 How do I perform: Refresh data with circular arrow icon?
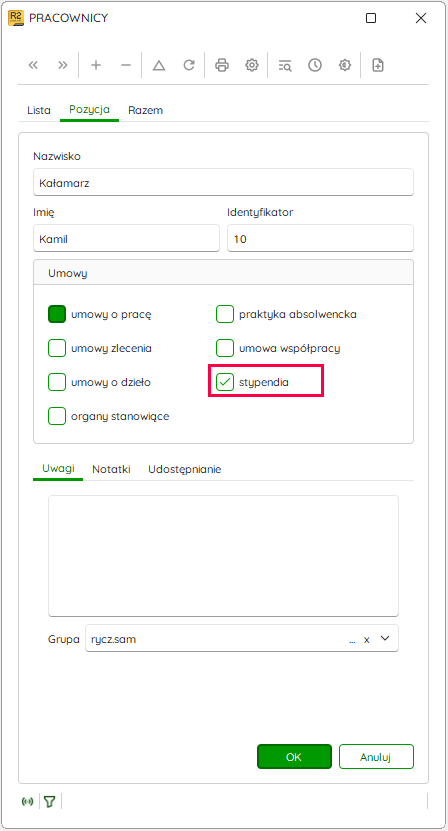pos(189,65)
